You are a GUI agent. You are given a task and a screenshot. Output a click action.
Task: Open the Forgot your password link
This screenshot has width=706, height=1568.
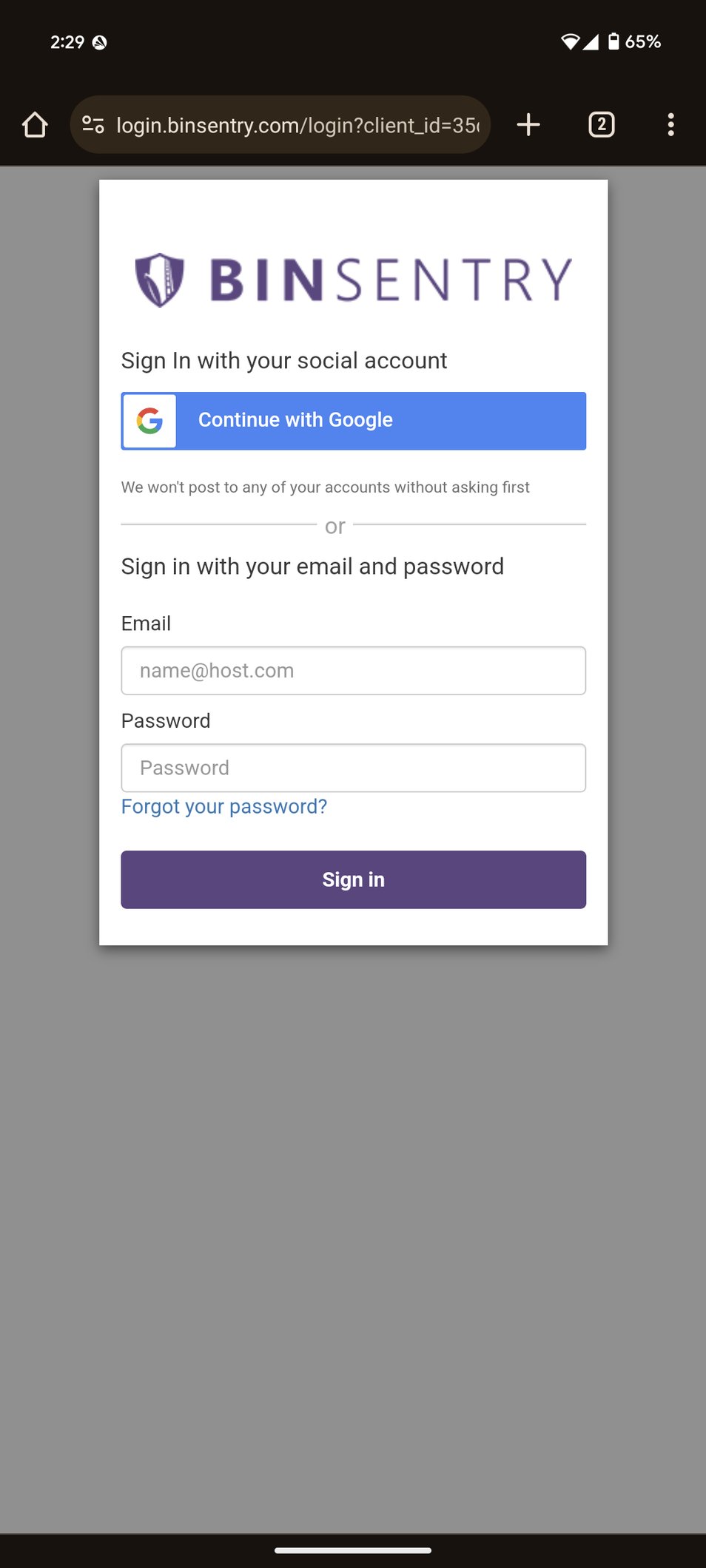click(223, 806)
